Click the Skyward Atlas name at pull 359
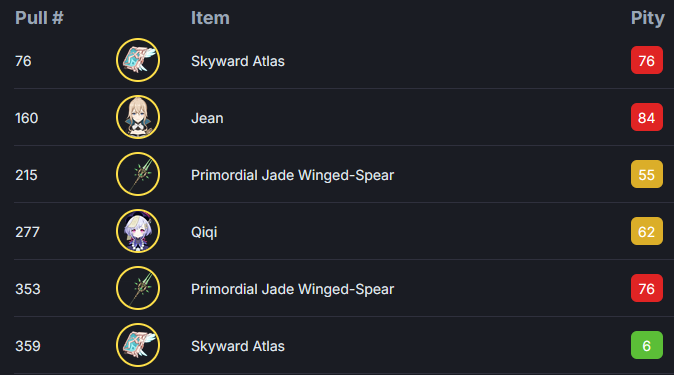This screenshot has width=674, height=375. point(238,347)
